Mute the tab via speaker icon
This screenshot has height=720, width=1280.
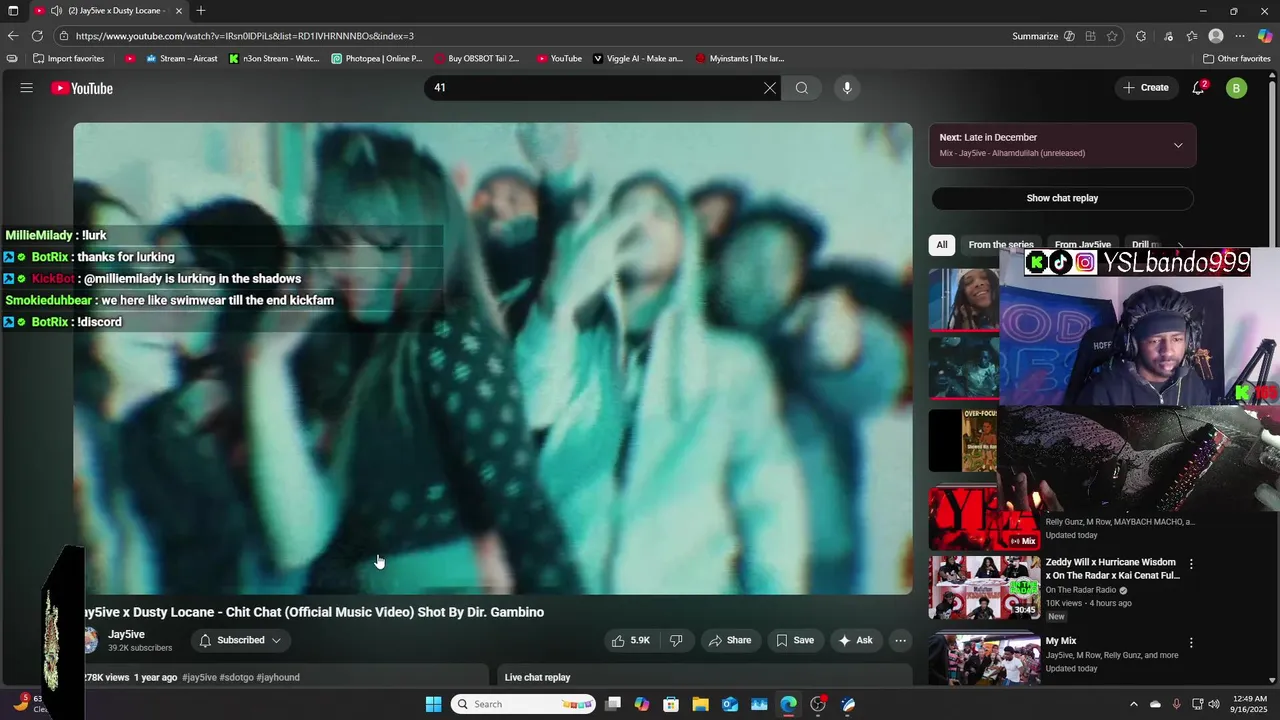[57, 11]
